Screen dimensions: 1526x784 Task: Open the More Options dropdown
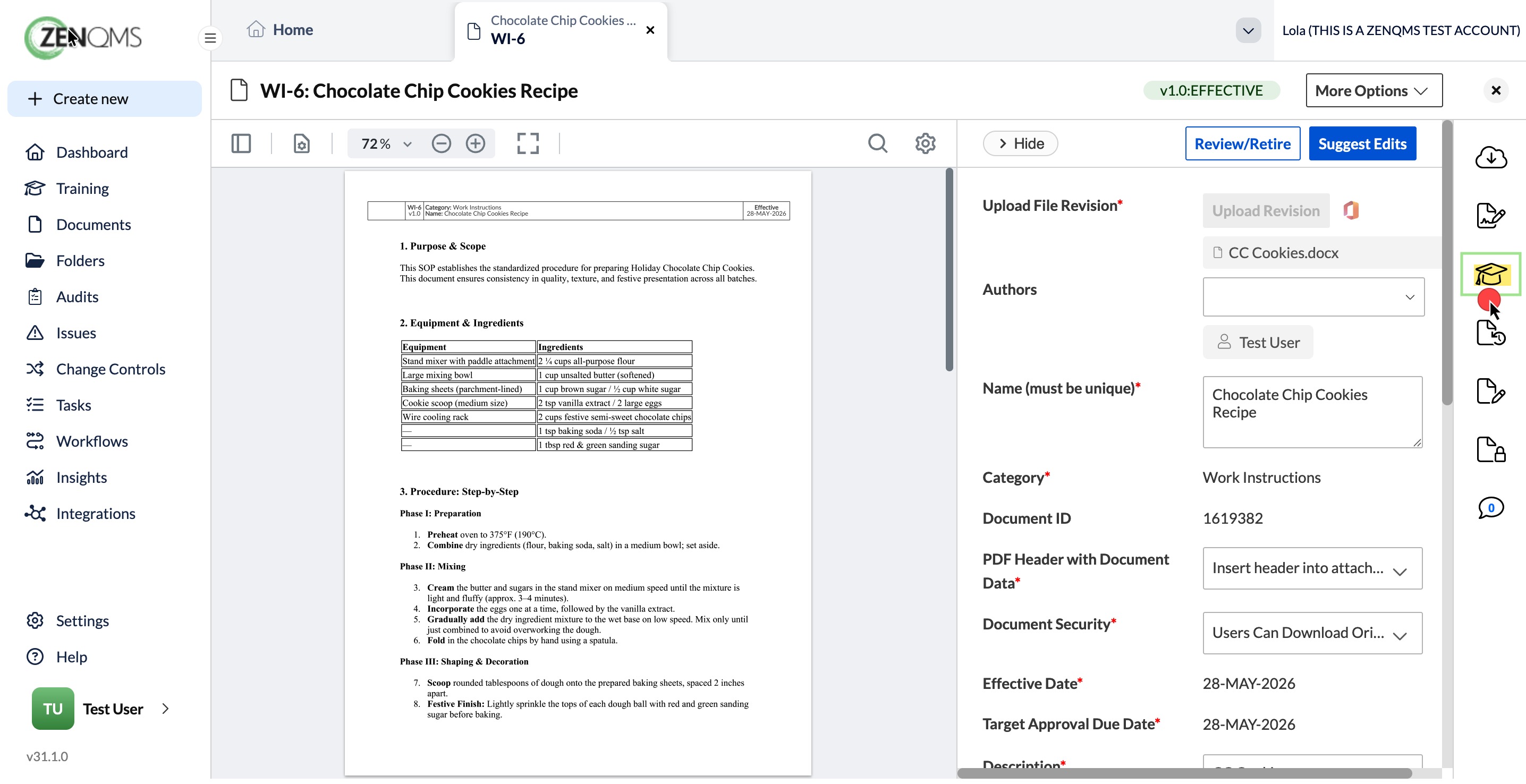click(x=1374, y=91)
